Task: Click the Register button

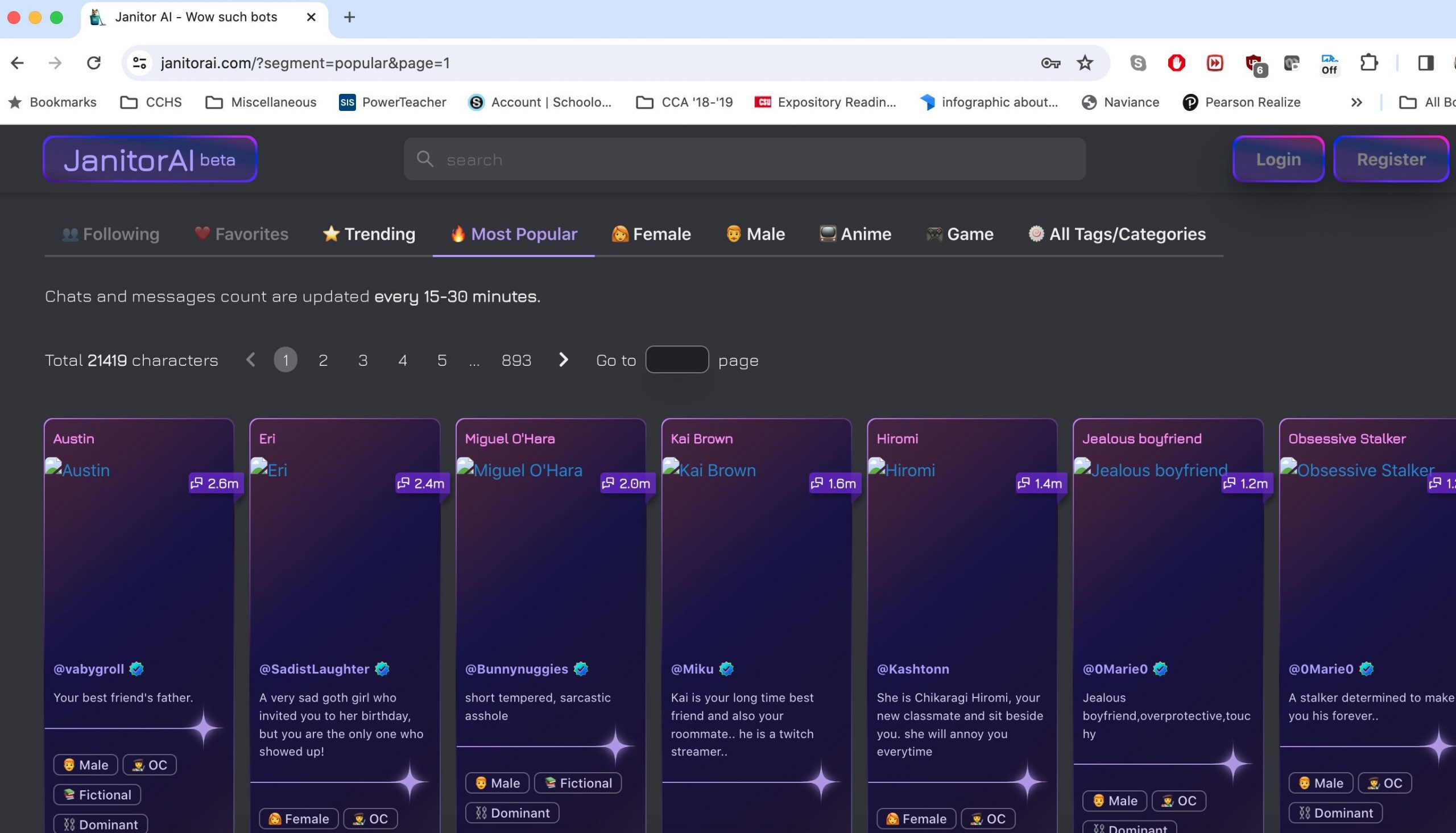Action: coord(1390,159)
